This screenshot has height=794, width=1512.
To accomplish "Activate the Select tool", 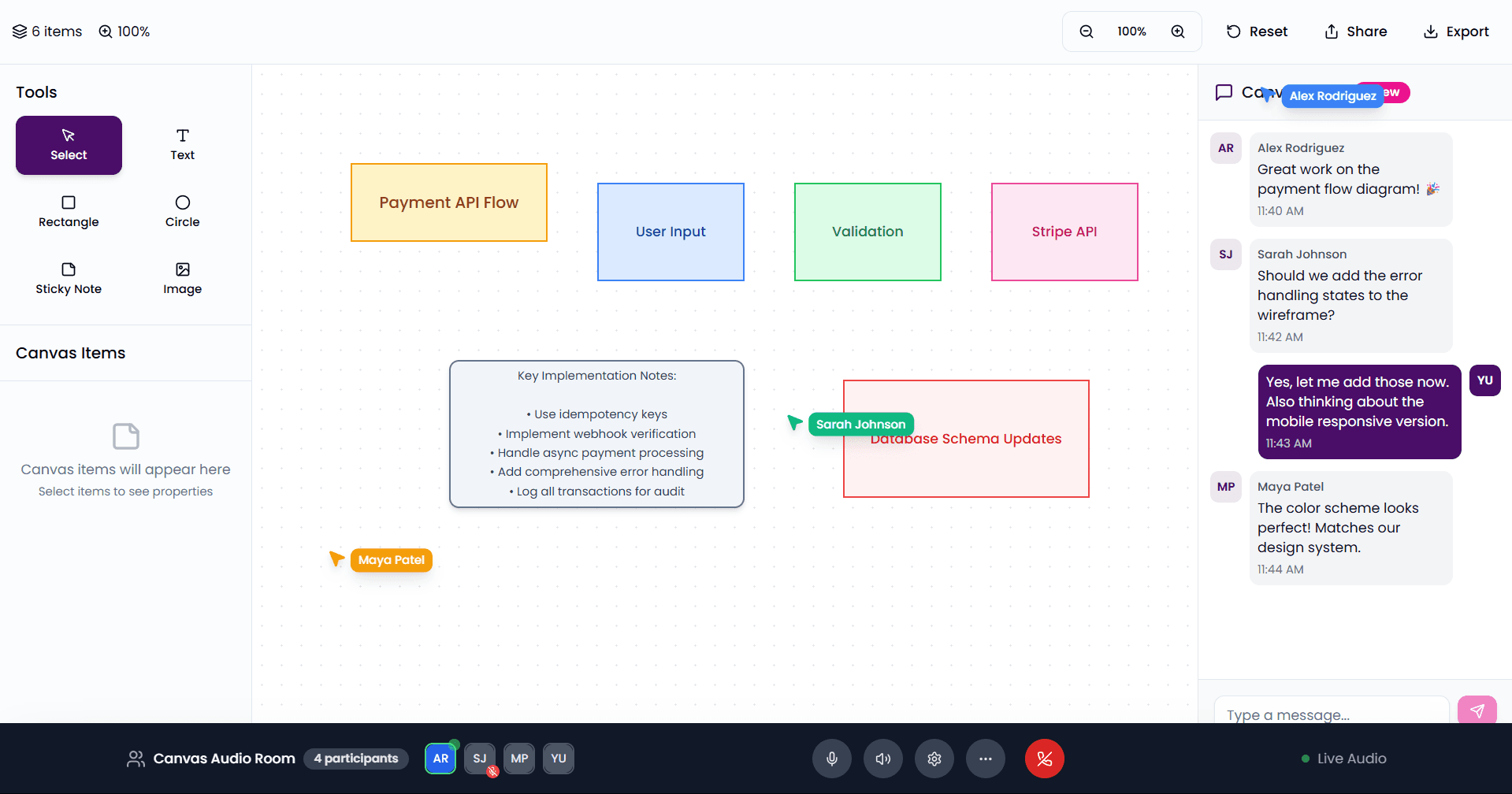I will click(x=69, y=145).
